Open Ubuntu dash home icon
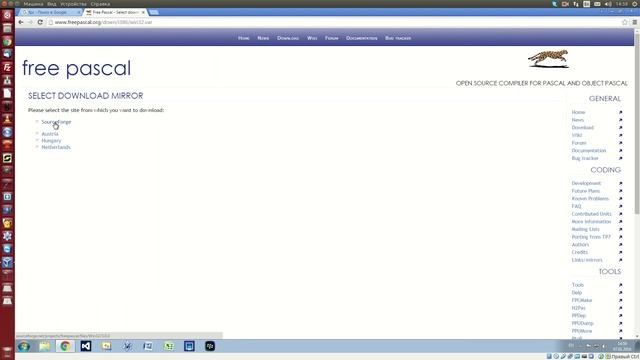 coord(7,16)
